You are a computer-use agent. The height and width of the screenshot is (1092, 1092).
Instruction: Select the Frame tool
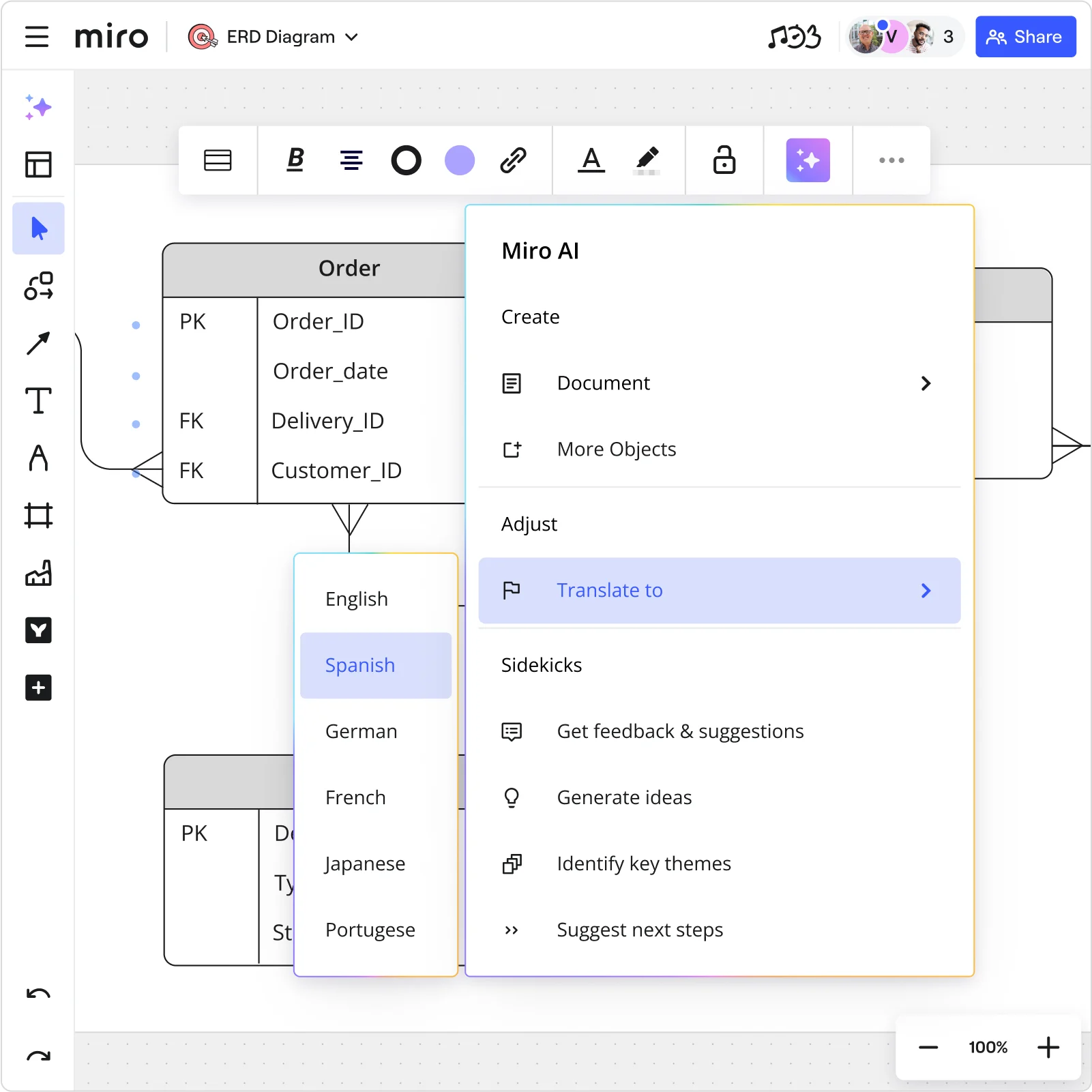click(x=38, y=516)
